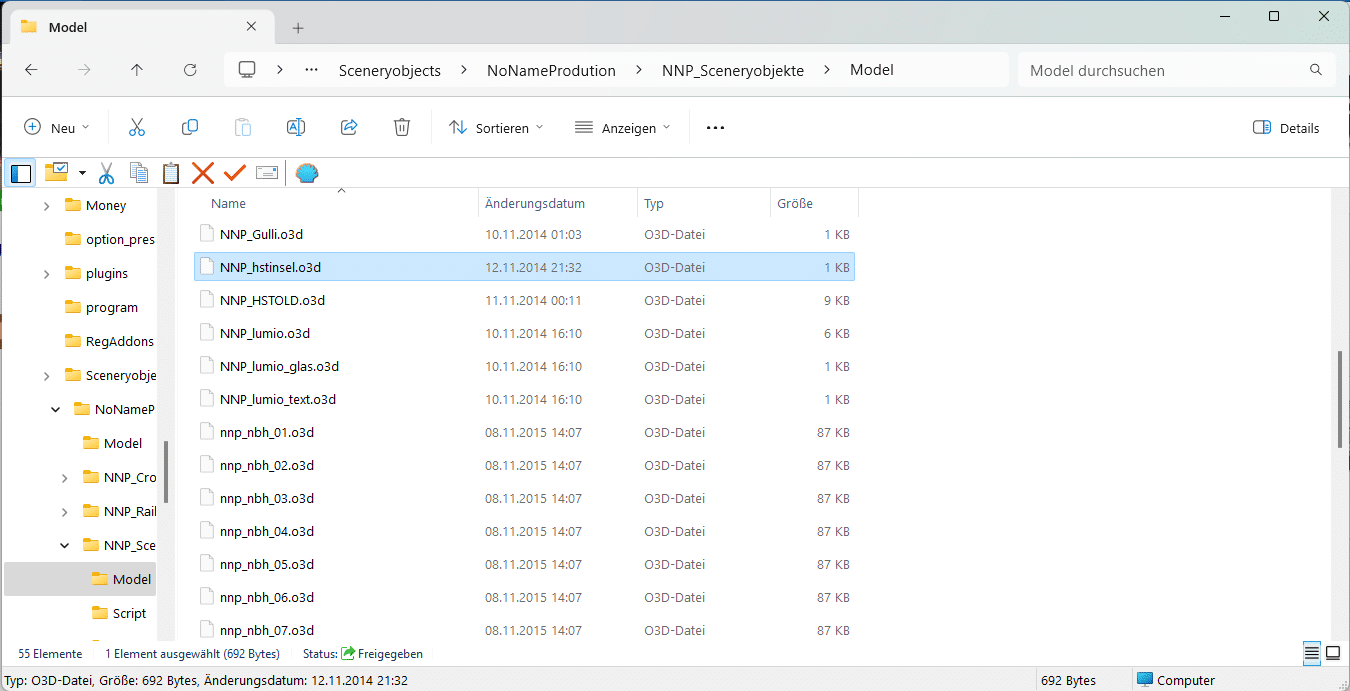The height and width of the screenshot is (691, 1350).
Task: Click the vertical scrollbar of the file list
Action: (x=1340, y=400)
